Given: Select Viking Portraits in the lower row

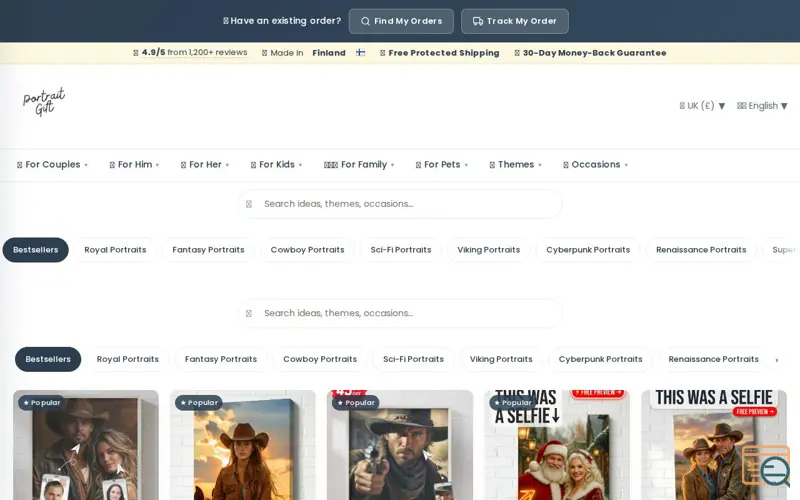Looking at the screenshot, I should pos(501,359).
